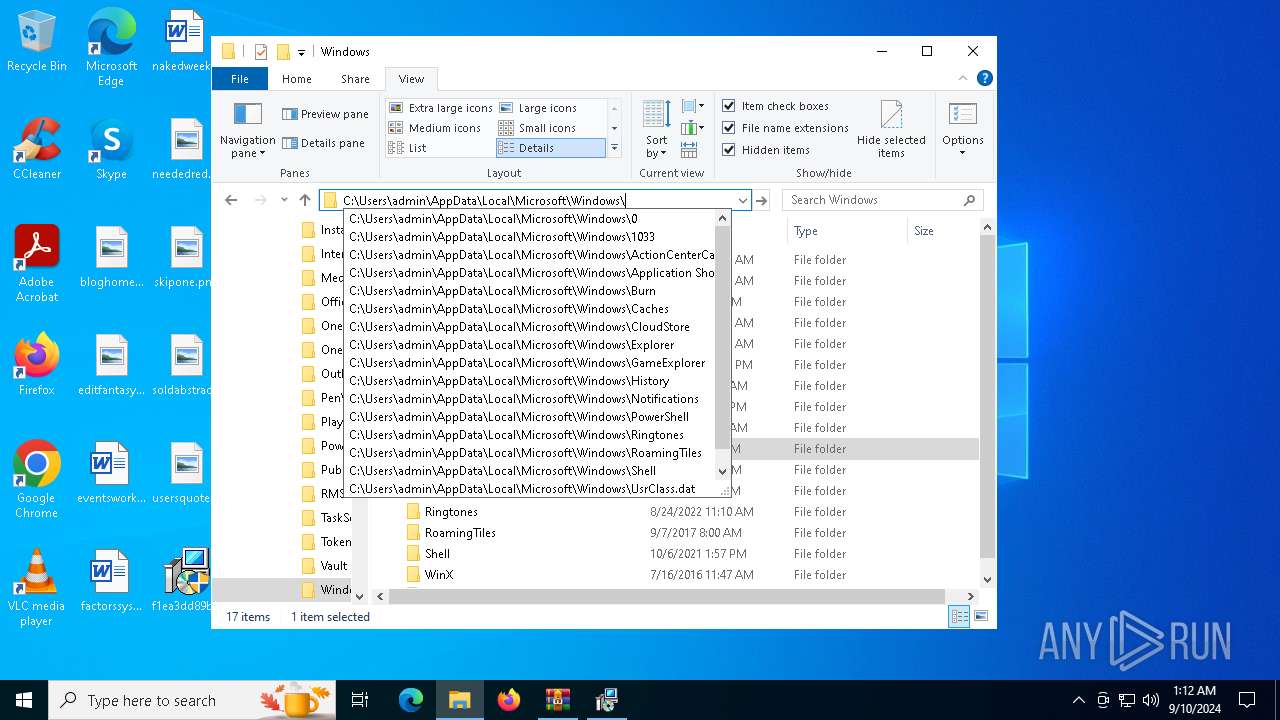Uncheck Hidden items checkbox

click(729, 150)
